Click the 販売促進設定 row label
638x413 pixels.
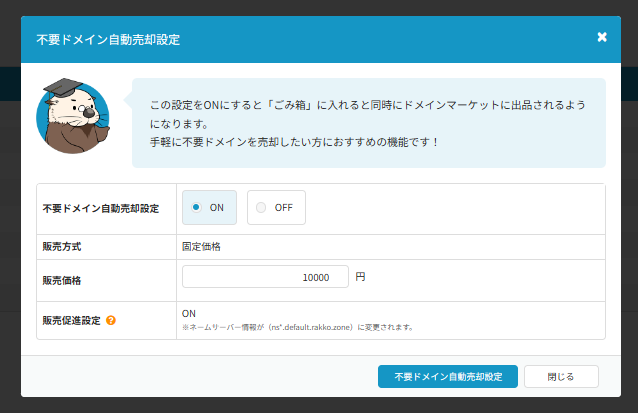click(69, 320)
